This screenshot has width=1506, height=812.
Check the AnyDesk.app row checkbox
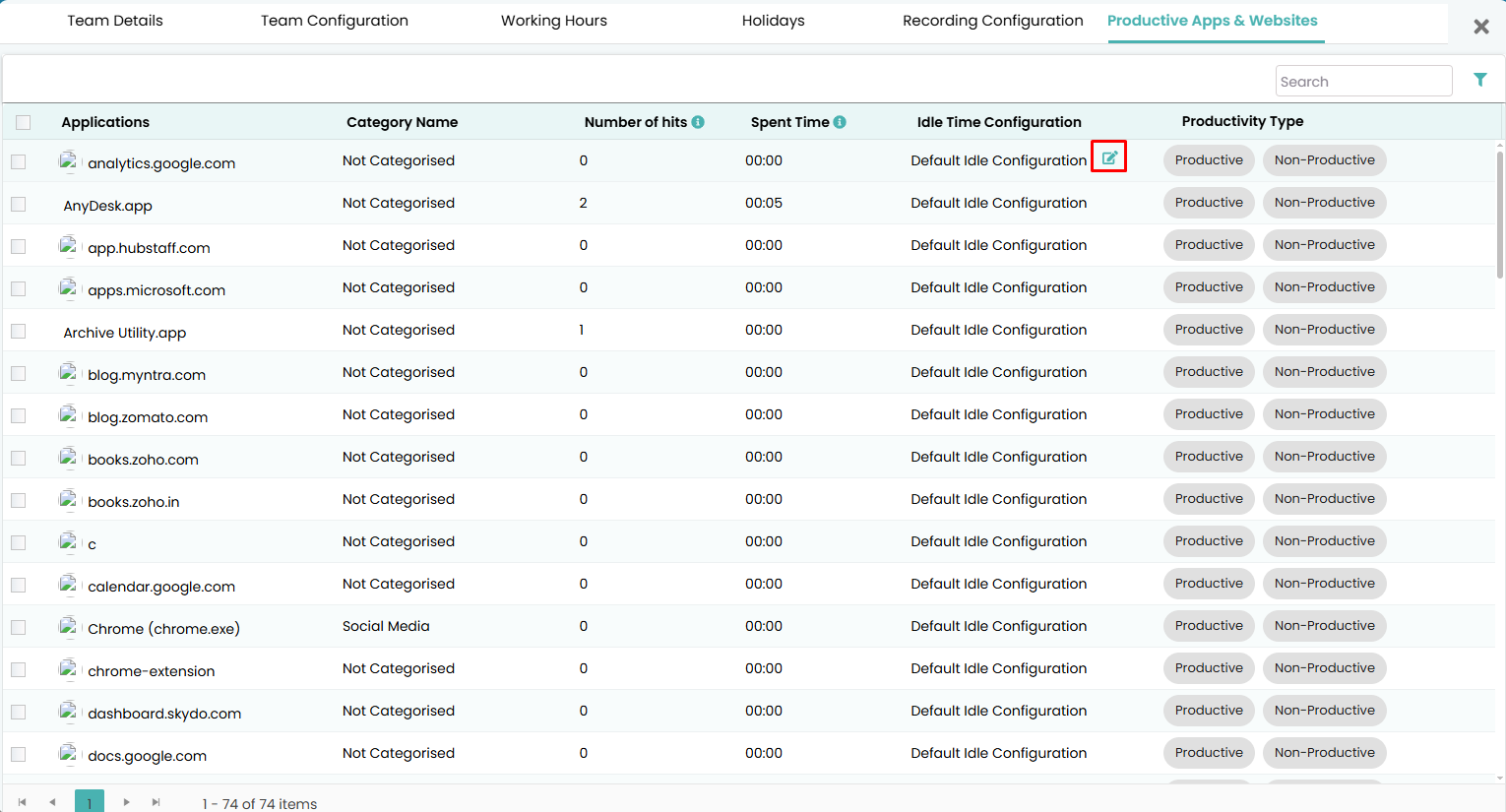[x=19, y=204]
